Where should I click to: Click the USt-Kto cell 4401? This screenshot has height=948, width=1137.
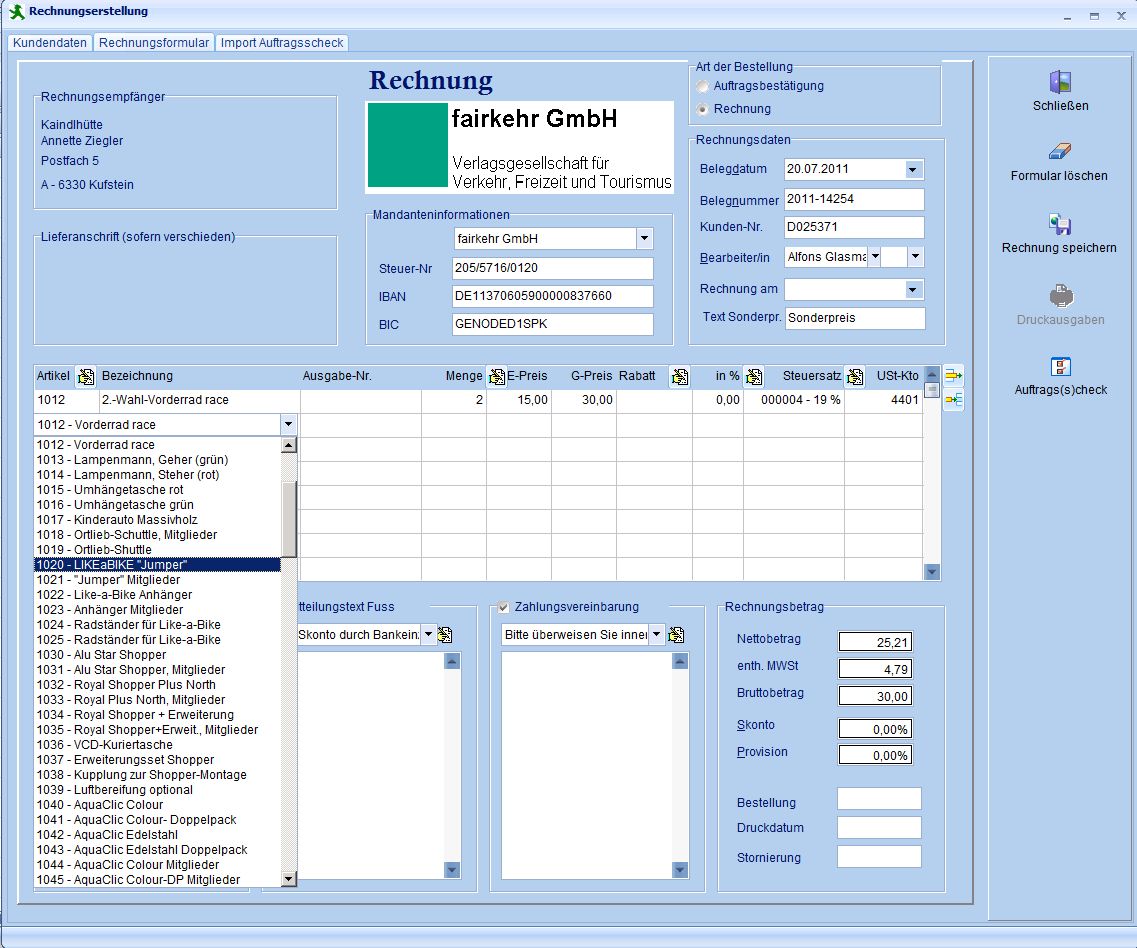[x=883, y=400]
